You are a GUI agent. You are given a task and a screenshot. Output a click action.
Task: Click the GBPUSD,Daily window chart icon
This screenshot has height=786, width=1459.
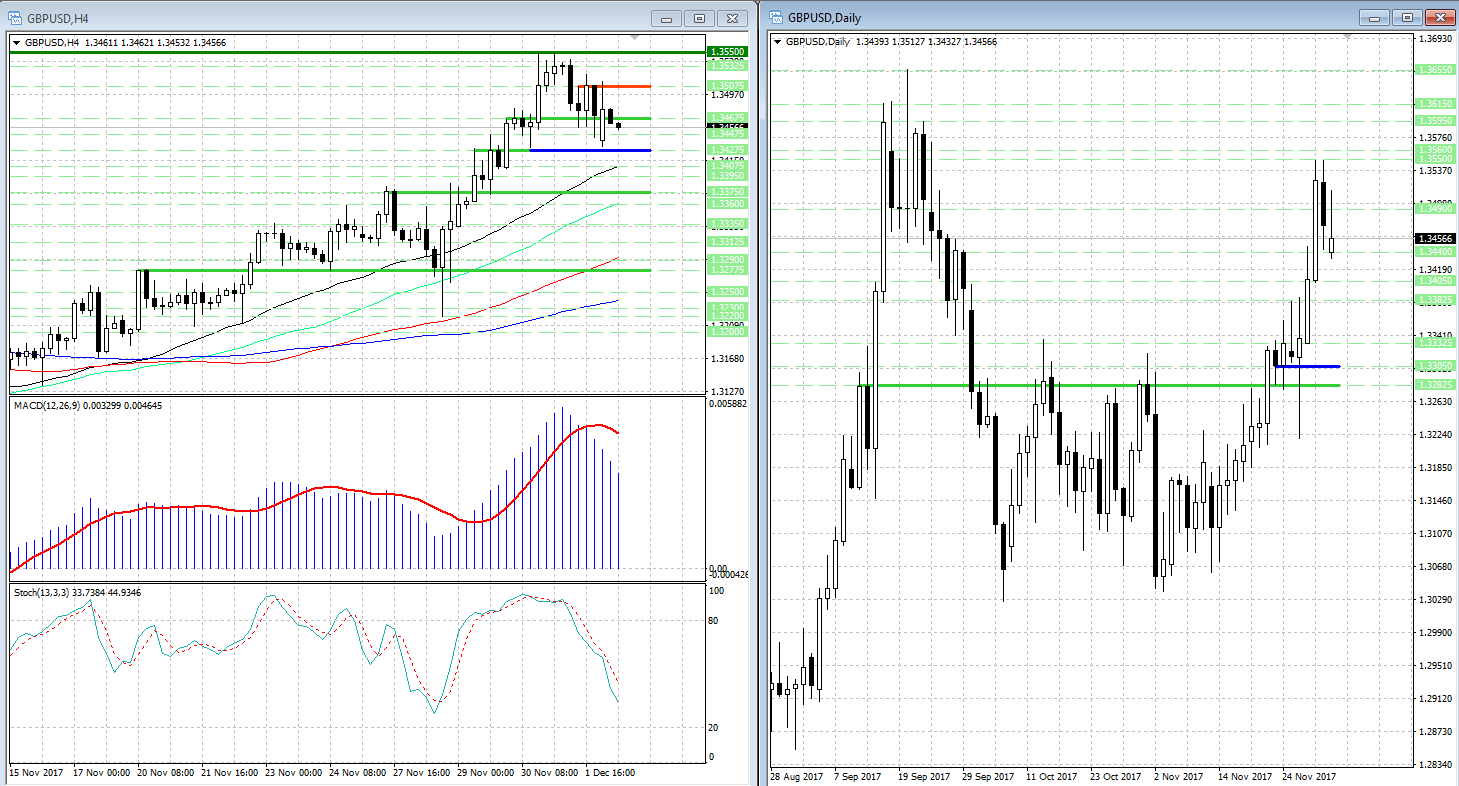point(776,17)
